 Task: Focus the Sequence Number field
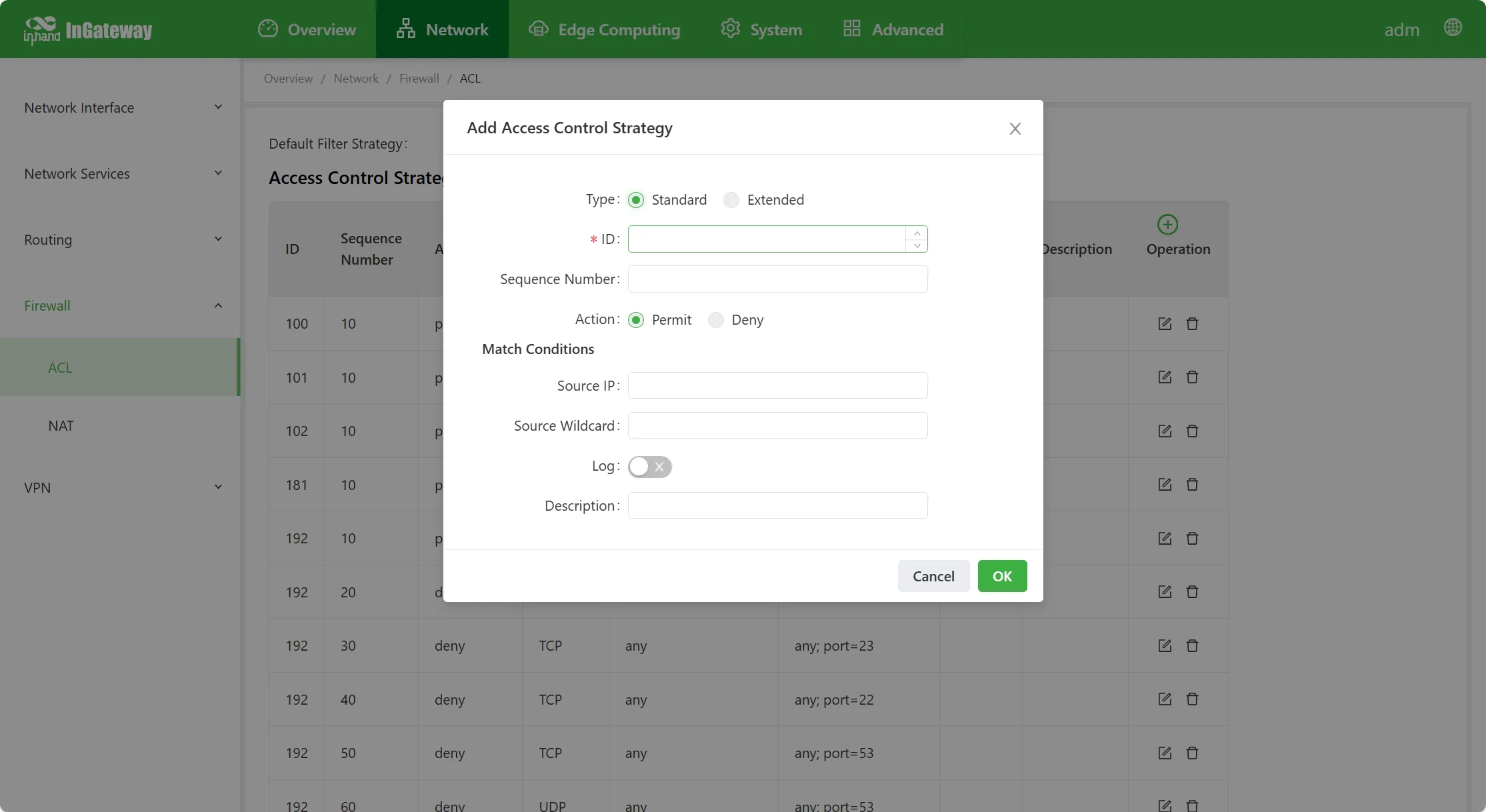(777, 279)
